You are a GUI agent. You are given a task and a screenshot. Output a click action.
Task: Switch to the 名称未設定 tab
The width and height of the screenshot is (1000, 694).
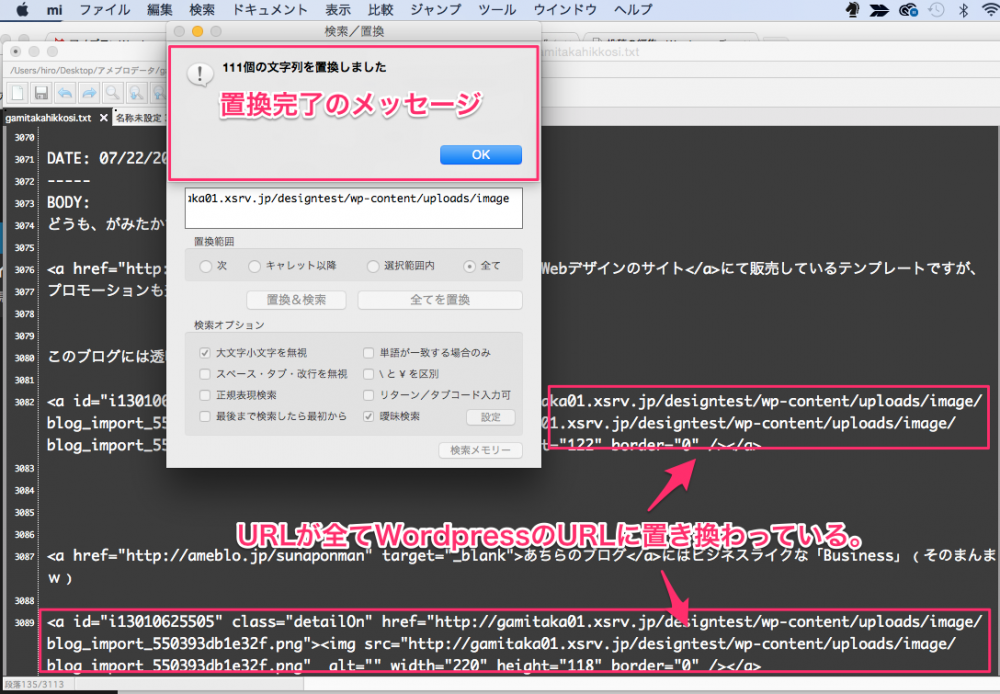tap(140, 118)
